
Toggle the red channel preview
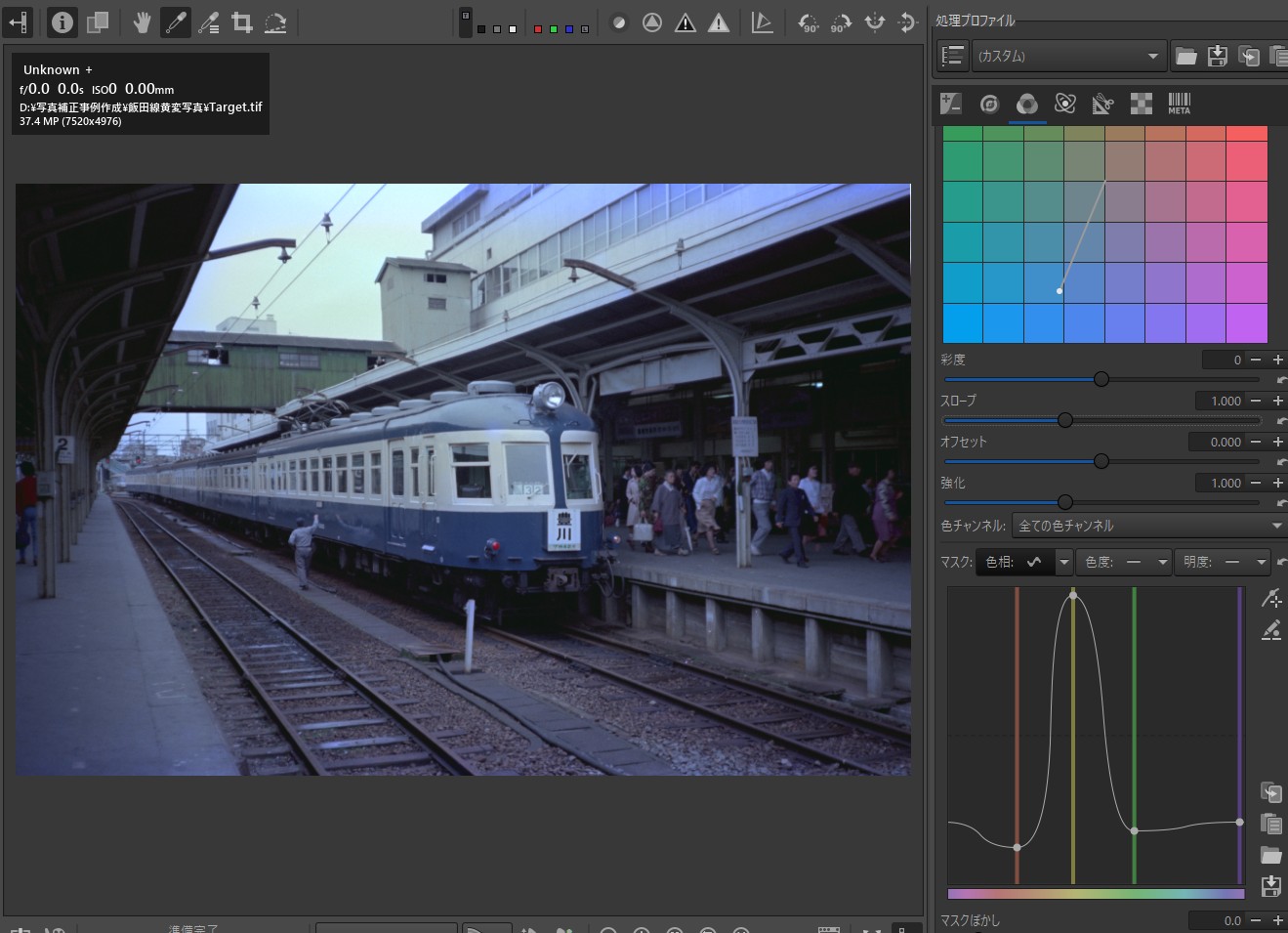(537, 29)
